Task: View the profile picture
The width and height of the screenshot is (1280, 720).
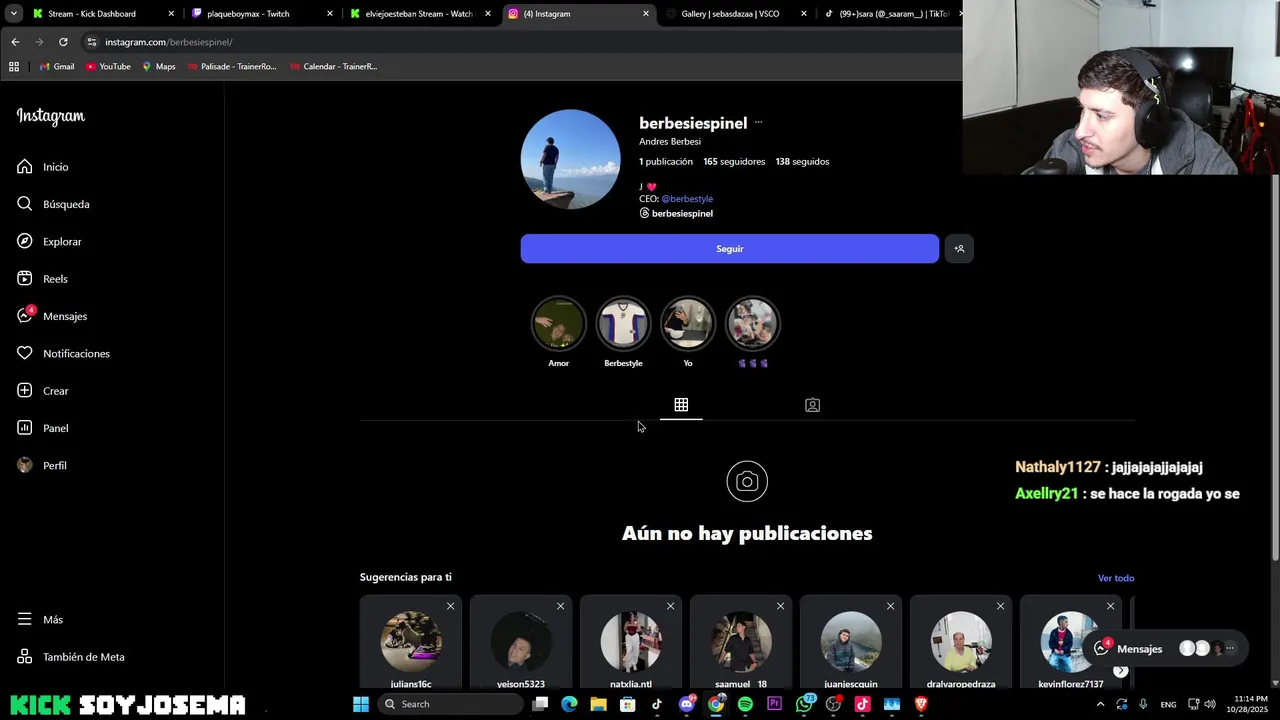Action: point(571,160)
